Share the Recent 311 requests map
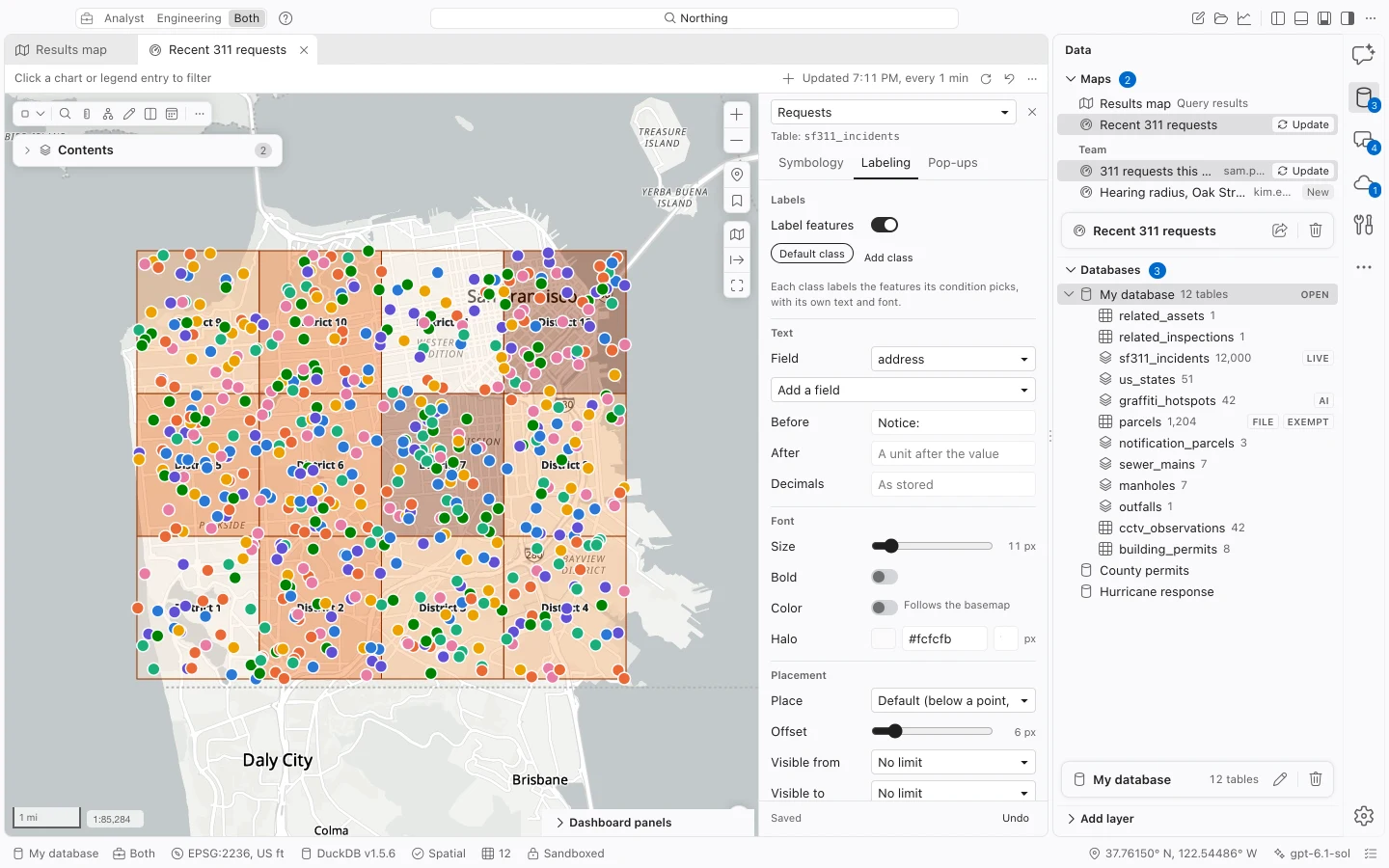 (1280, 231)
